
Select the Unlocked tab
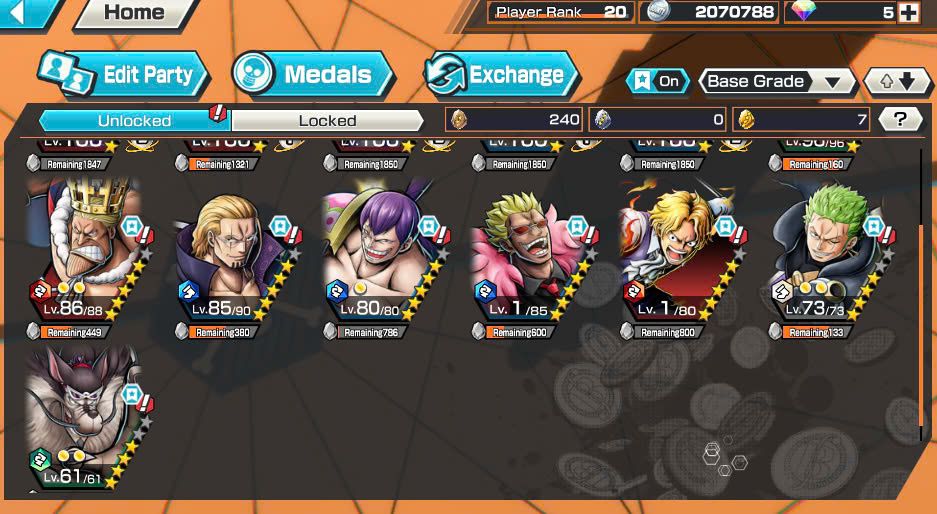134,120
